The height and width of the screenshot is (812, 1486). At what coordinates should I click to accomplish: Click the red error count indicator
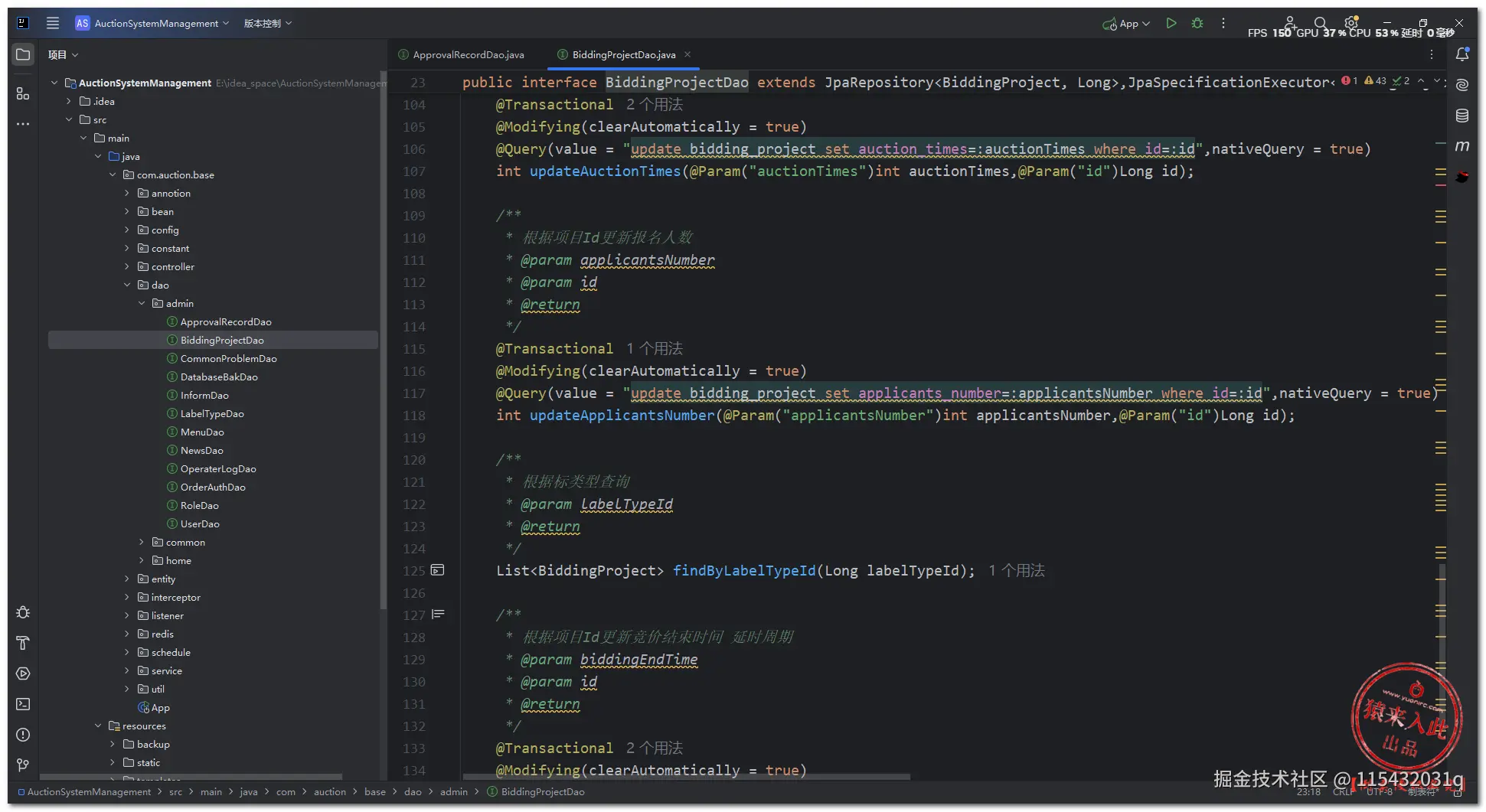tap(1350, 81)
